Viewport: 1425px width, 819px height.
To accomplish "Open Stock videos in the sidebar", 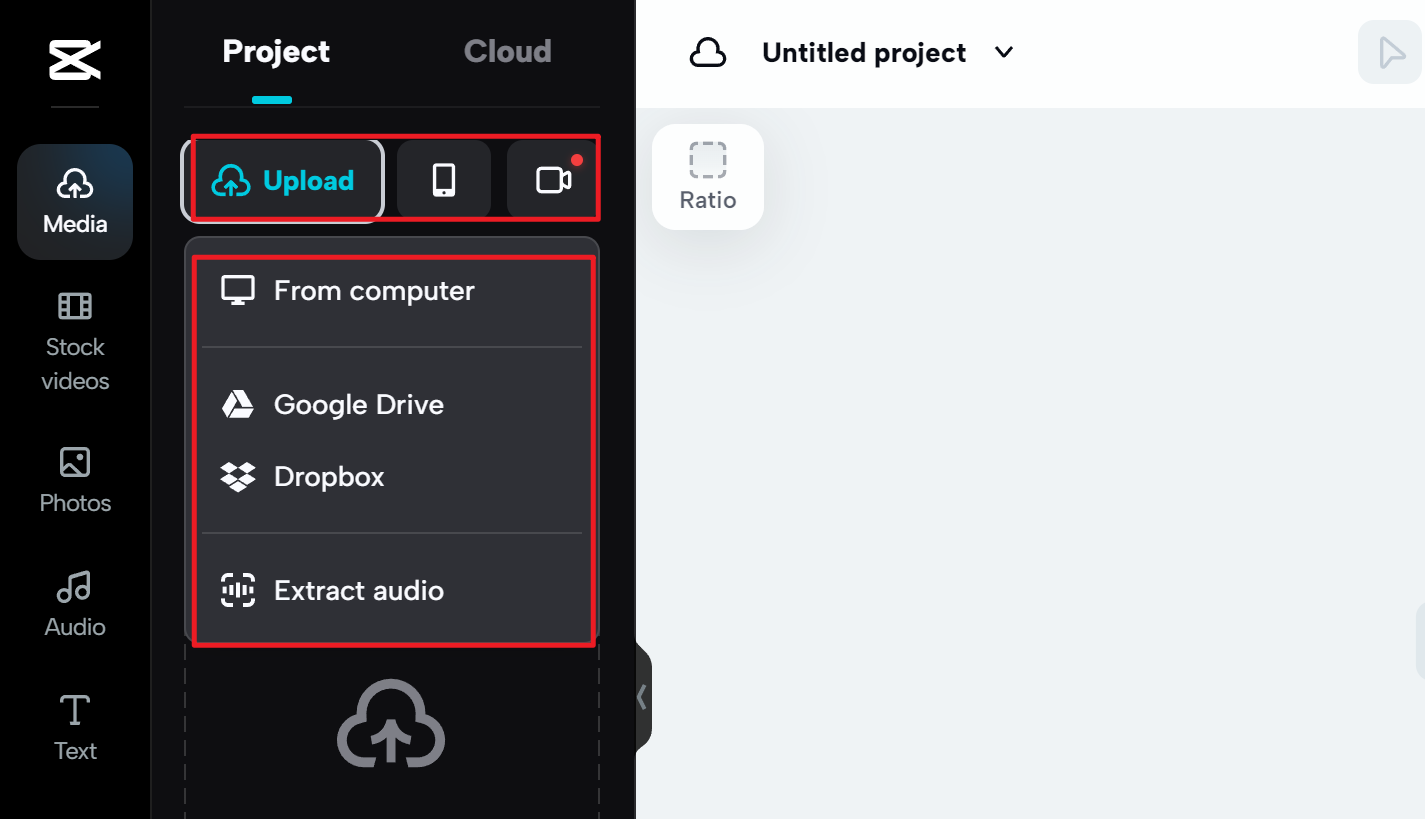I will click(75, 341).
